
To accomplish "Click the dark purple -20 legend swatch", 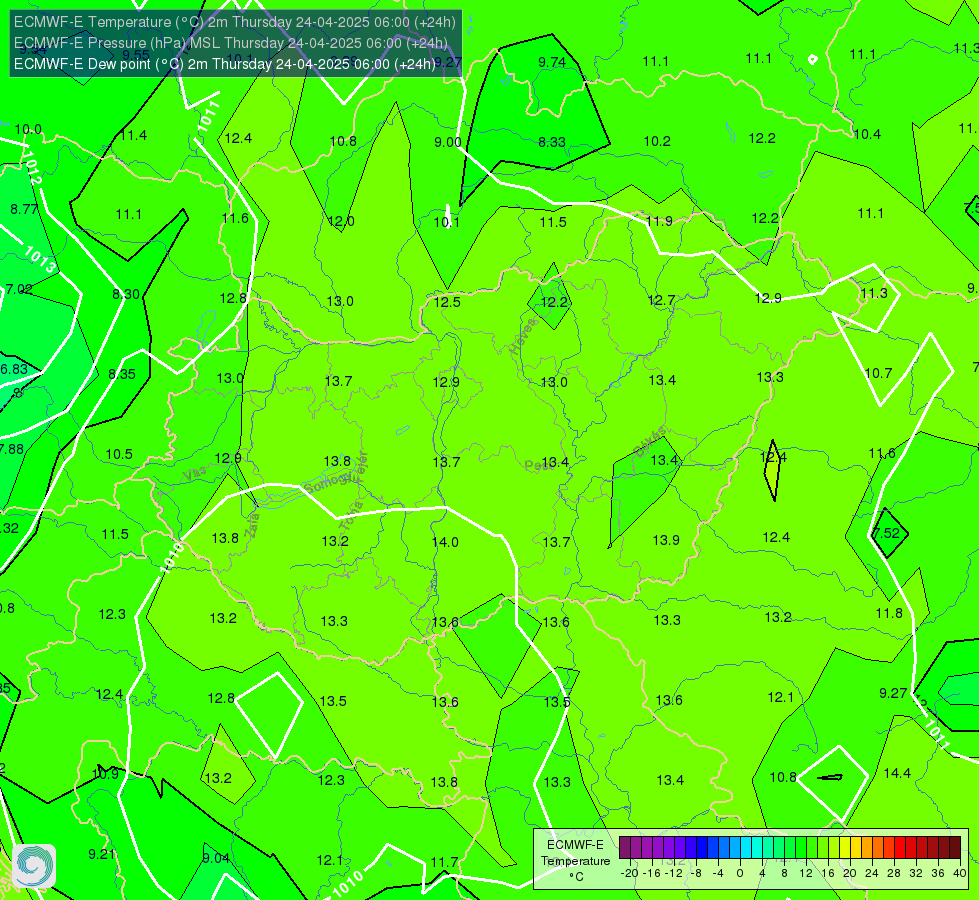I will [x=625, y=848].
